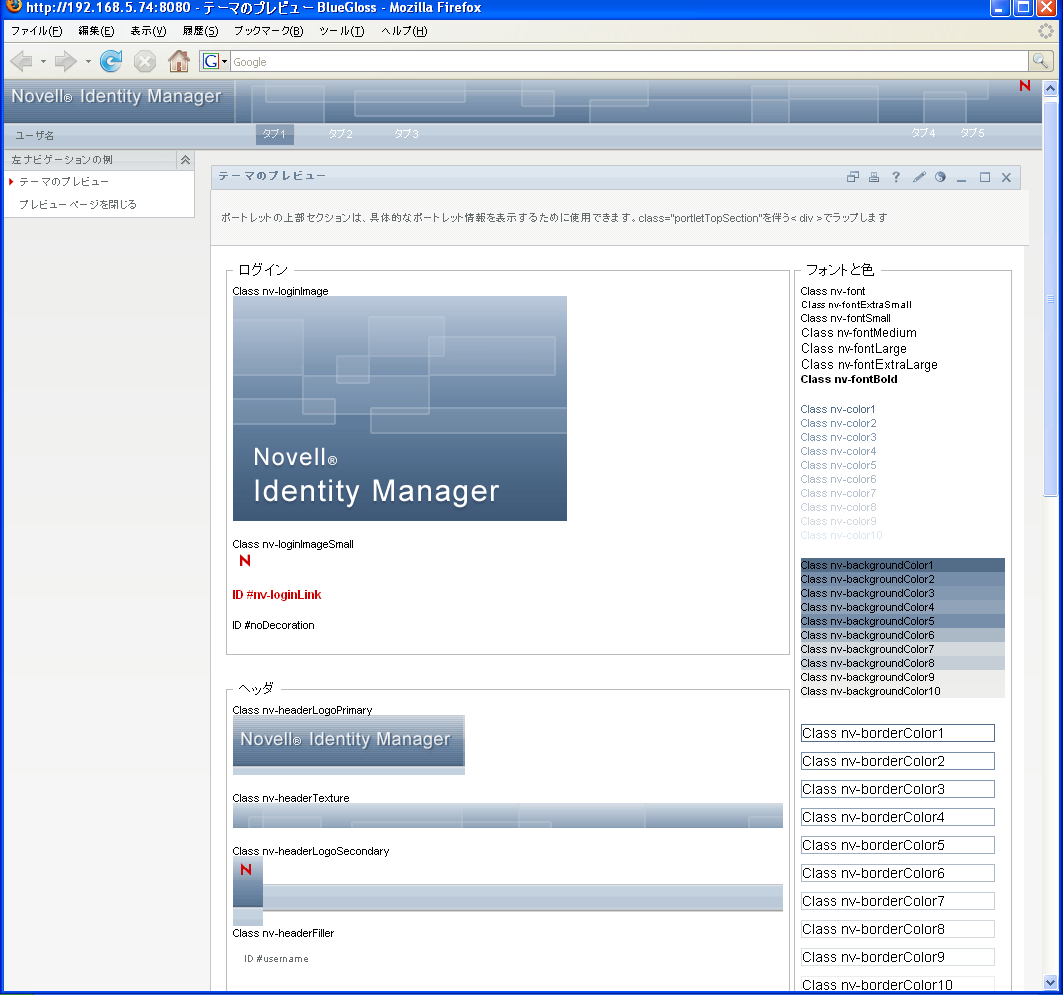
Task: Click the portlet print icon
Action: click(x=874, y=177)
